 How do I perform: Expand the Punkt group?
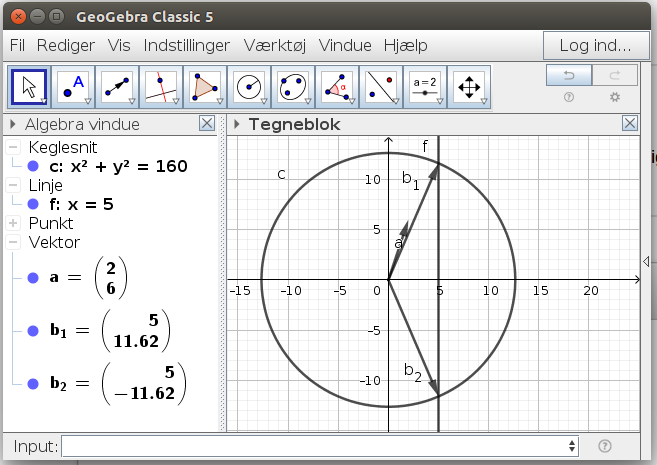pyautogui.click(x=13, y=223)
